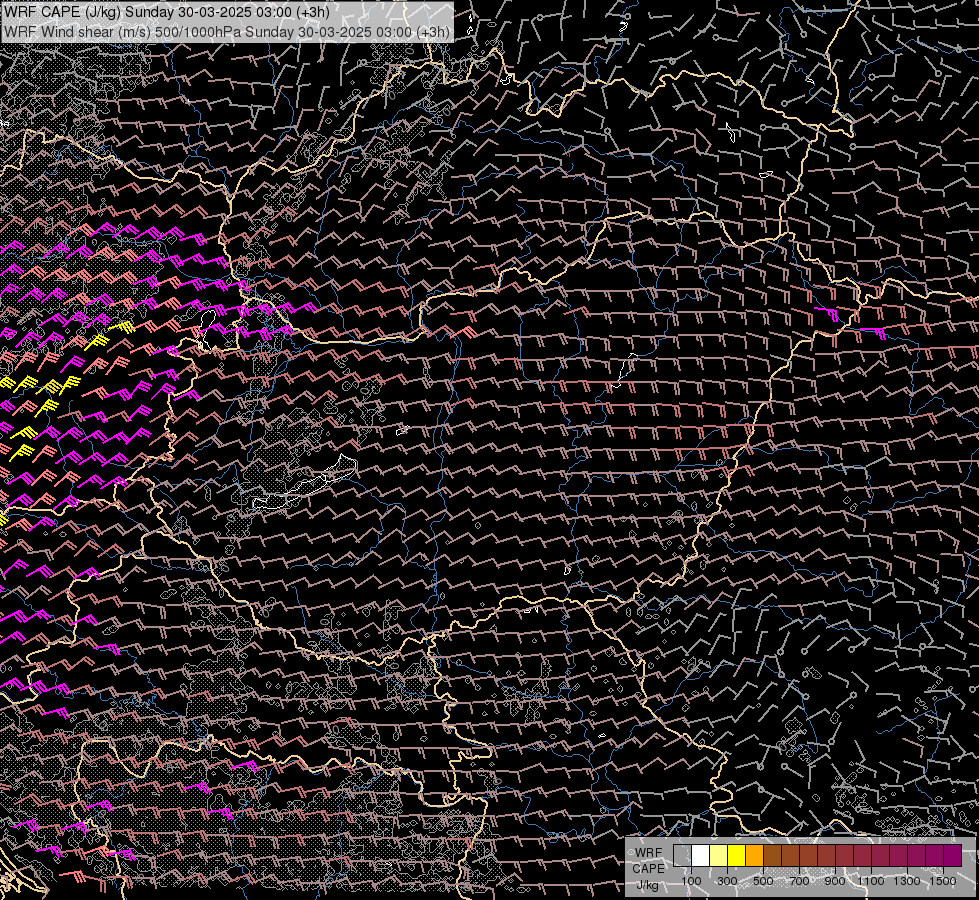Click the pale yellow CAPE legend swatch

[719, 856]
